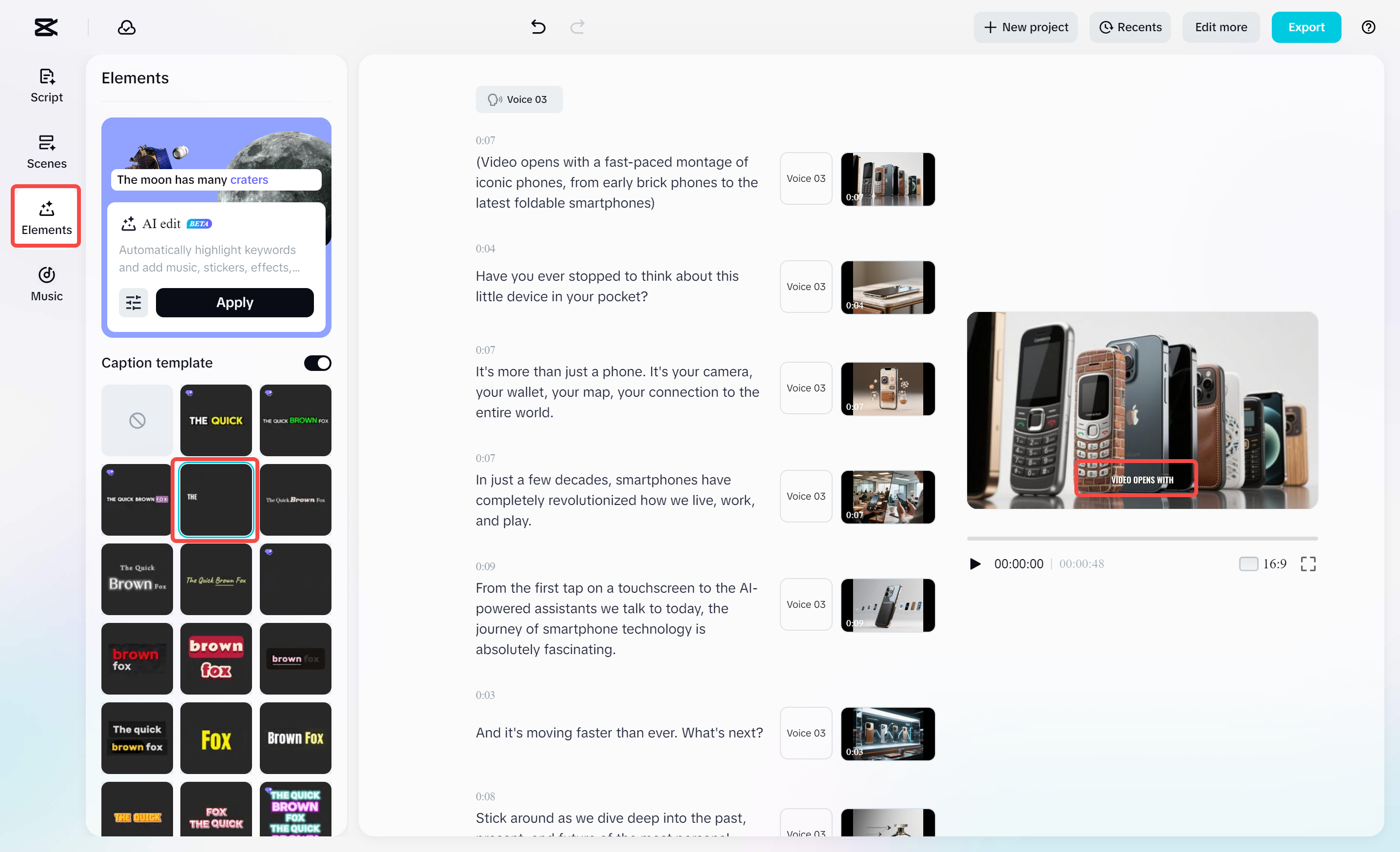Image resolution: width=1400 pixels, height=852 pixels.
Task: Open the Music tab in sidebar
Action: [47, 284]
